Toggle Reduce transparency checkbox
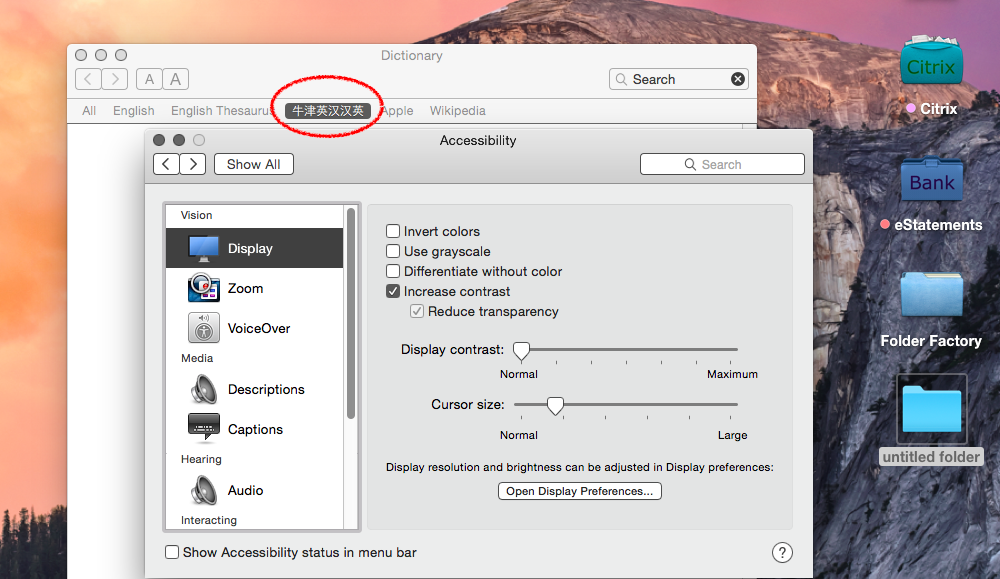 click(417, 311)
